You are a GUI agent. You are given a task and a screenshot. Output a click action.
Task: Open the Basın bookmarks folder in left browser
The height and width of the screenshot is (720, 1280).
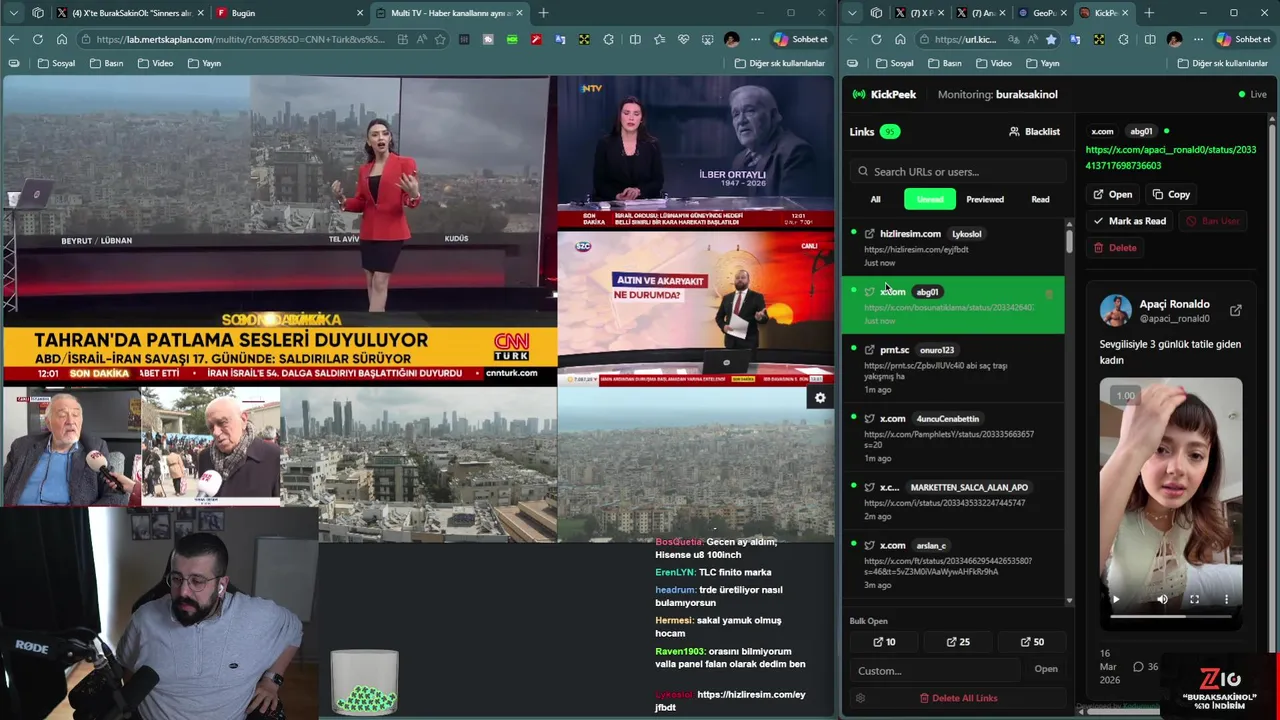(x=106, y=63)
